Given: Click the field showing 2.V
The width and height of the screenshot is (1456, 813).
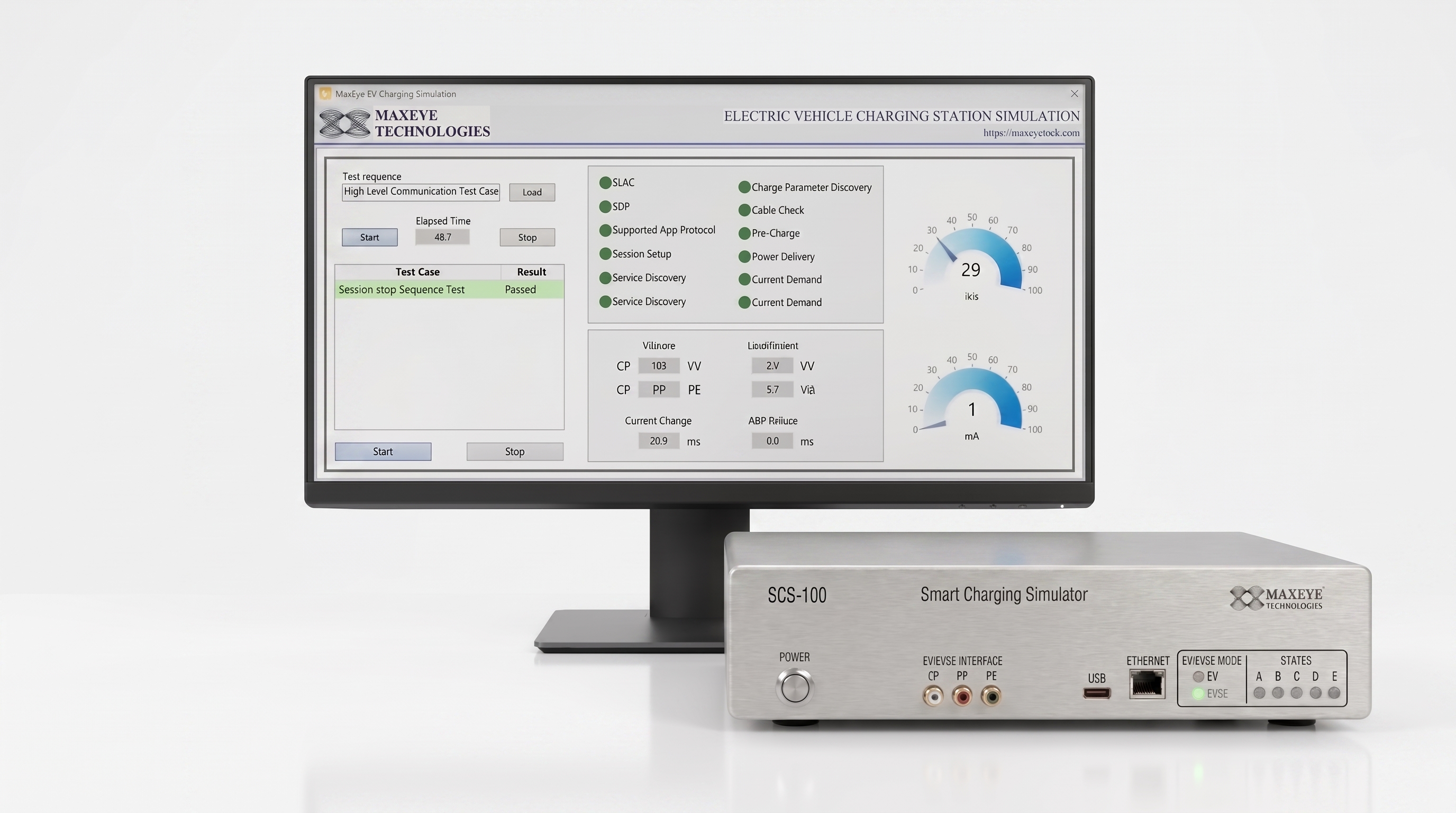Looking at the screenshot, I should [772, 366].
